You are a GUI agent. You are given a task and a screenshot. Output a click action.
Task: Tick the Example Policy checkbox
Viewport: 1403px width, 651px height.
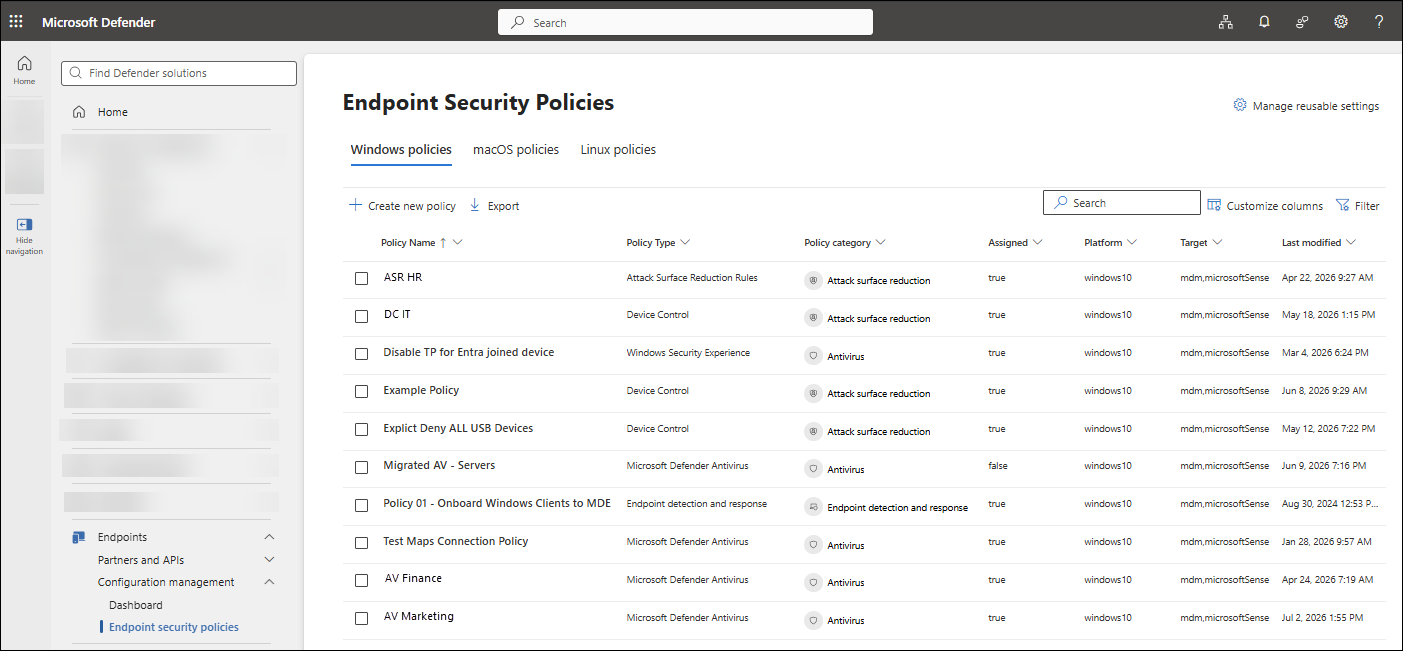(361, 392)
